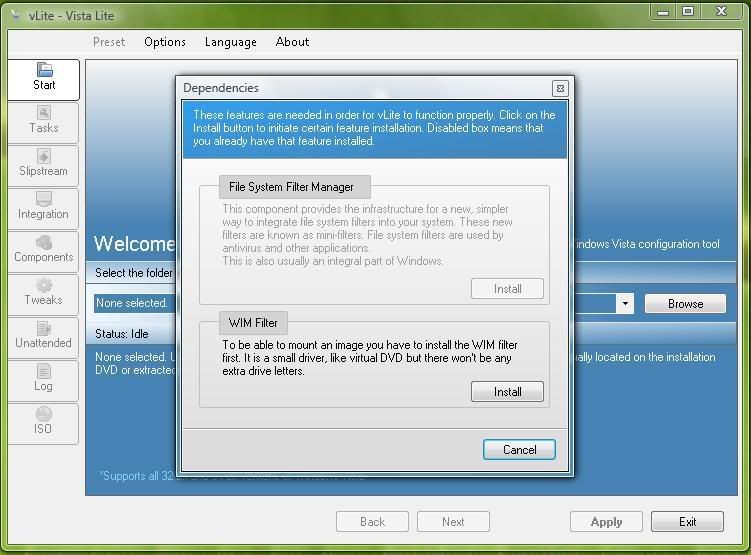
Task: Open the Unattended setup section
Action: [44, 337]
